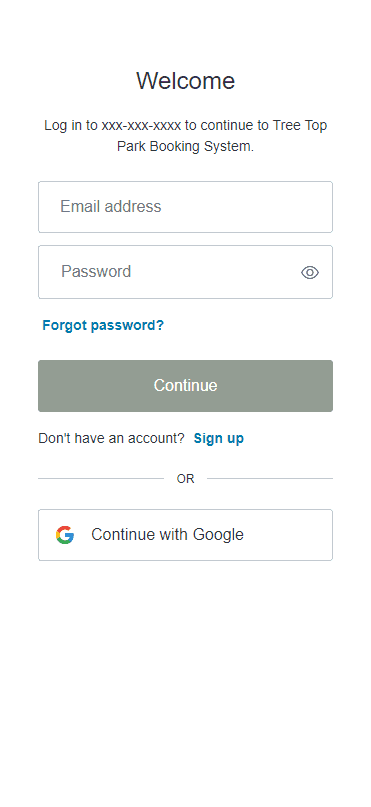Focus the Email address field
Image resolution: width=371 pixels, height=807 pixels.
[x=185, y=207]
